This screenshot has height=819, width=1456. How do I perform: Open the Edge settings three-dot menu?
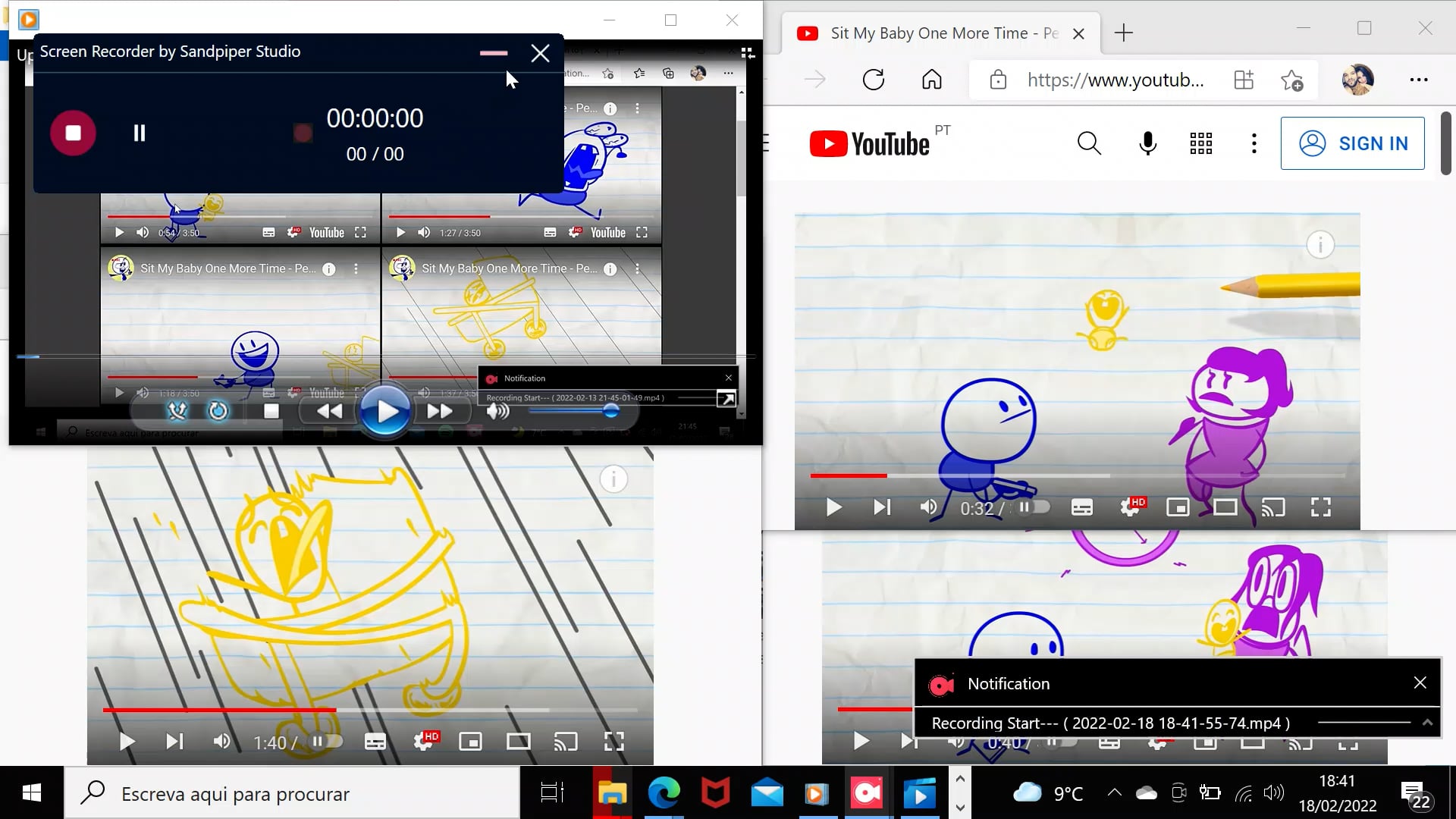click(1419, 79)
